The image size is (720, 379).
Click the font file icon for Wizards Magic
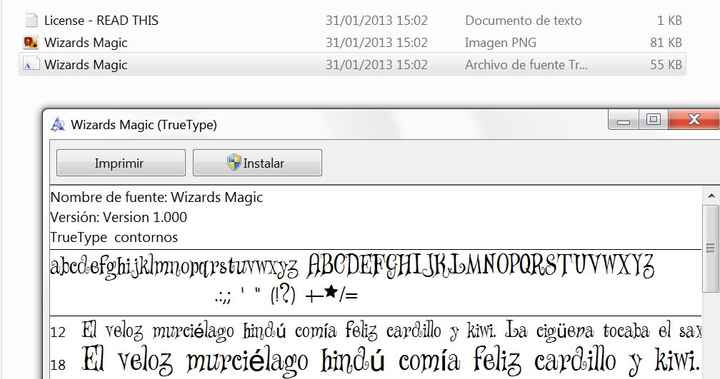coord(31,64)
